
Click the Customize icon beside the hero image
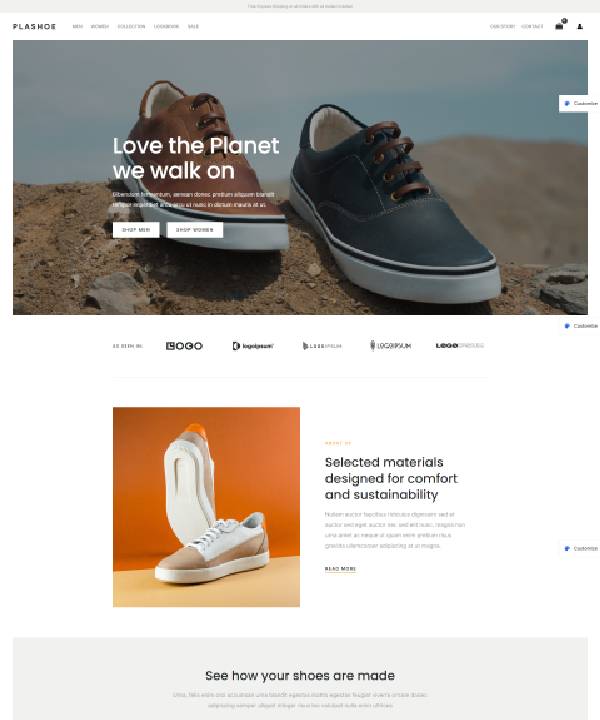coord(567,103)
